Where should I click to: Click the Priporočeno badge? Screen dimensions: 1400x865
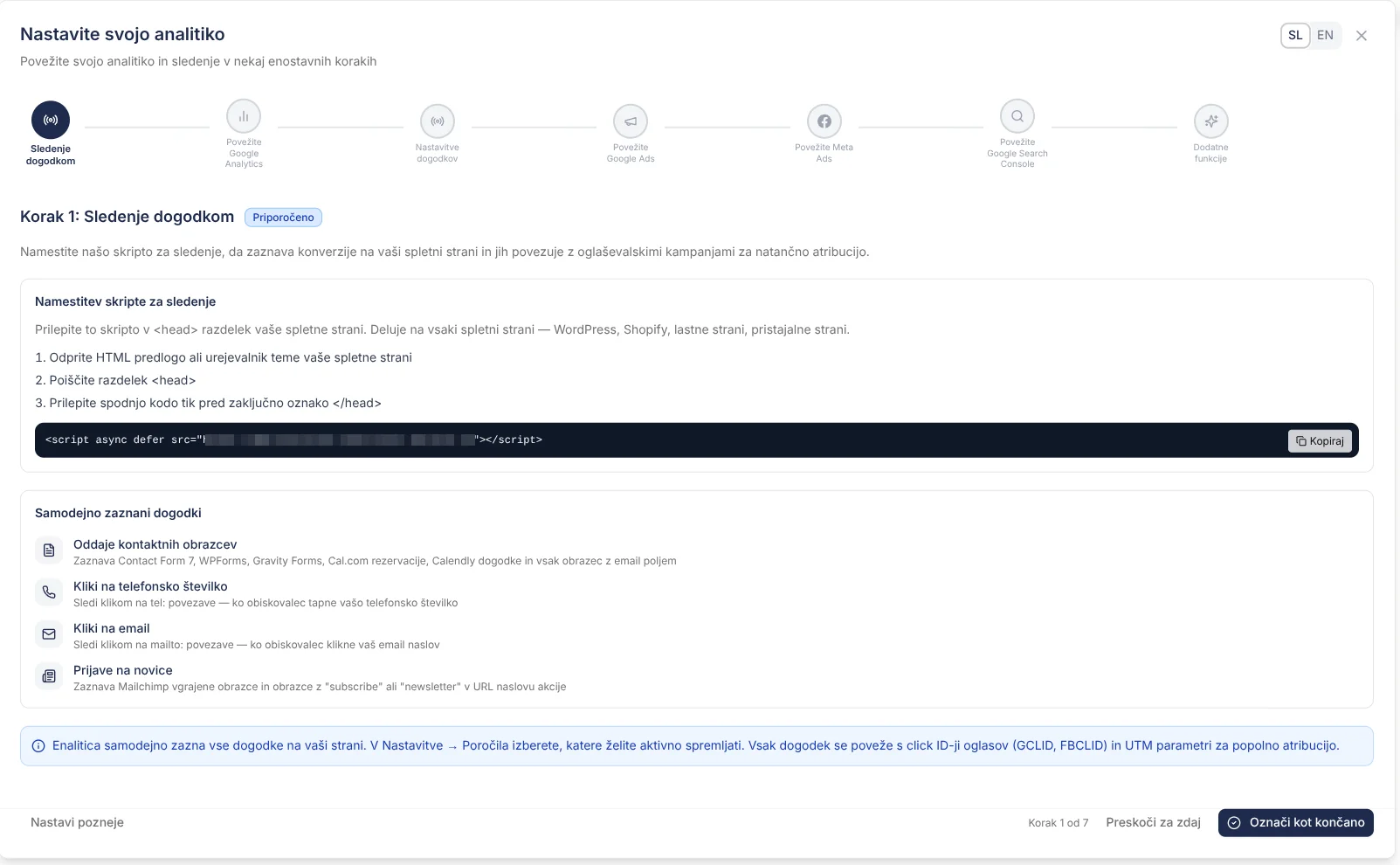(283, 218)
